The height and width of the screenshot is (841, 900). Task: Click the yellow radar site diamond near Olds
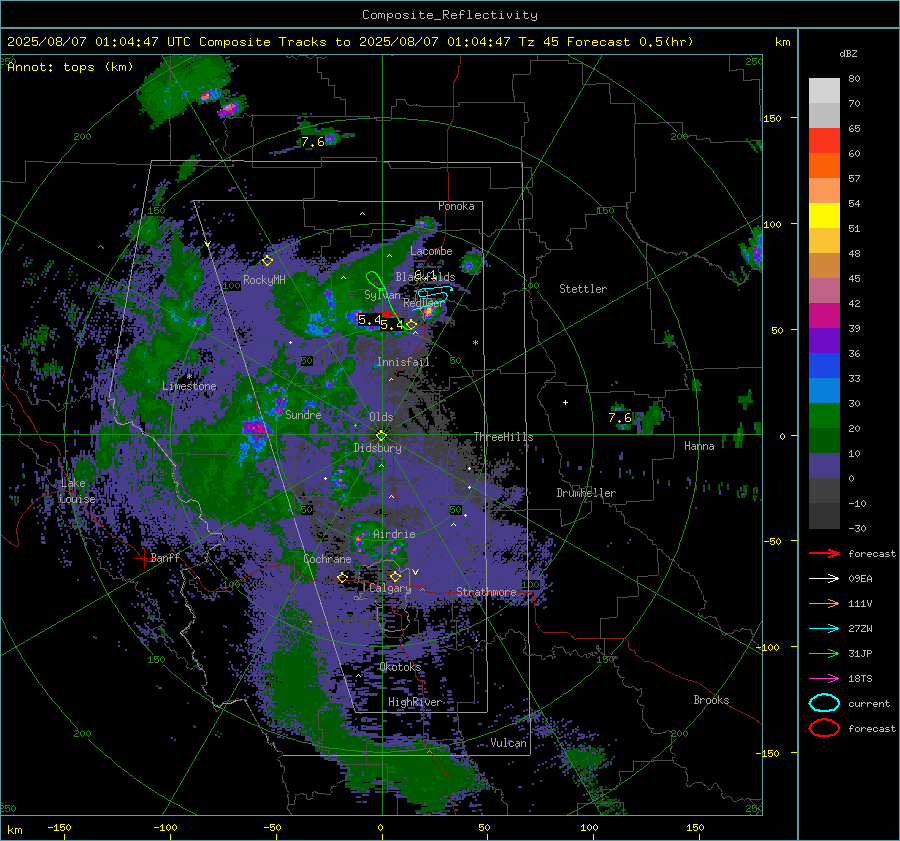tap(381, 436)
